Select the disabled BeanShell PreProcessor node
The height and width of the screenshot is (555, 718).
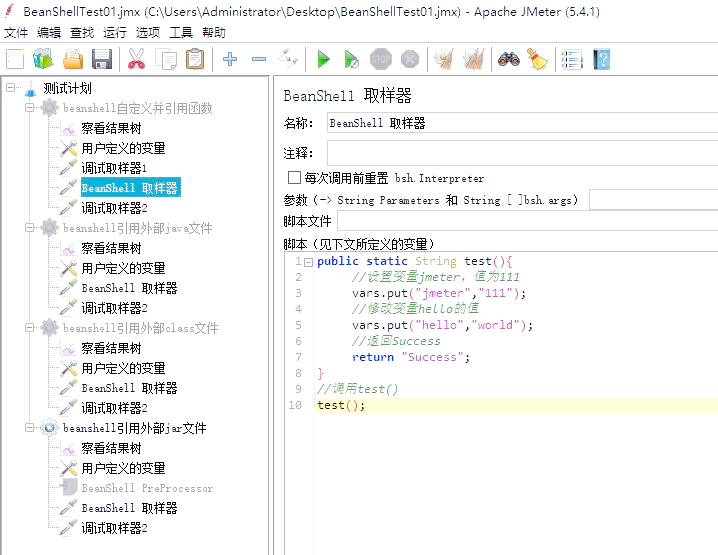147,488
